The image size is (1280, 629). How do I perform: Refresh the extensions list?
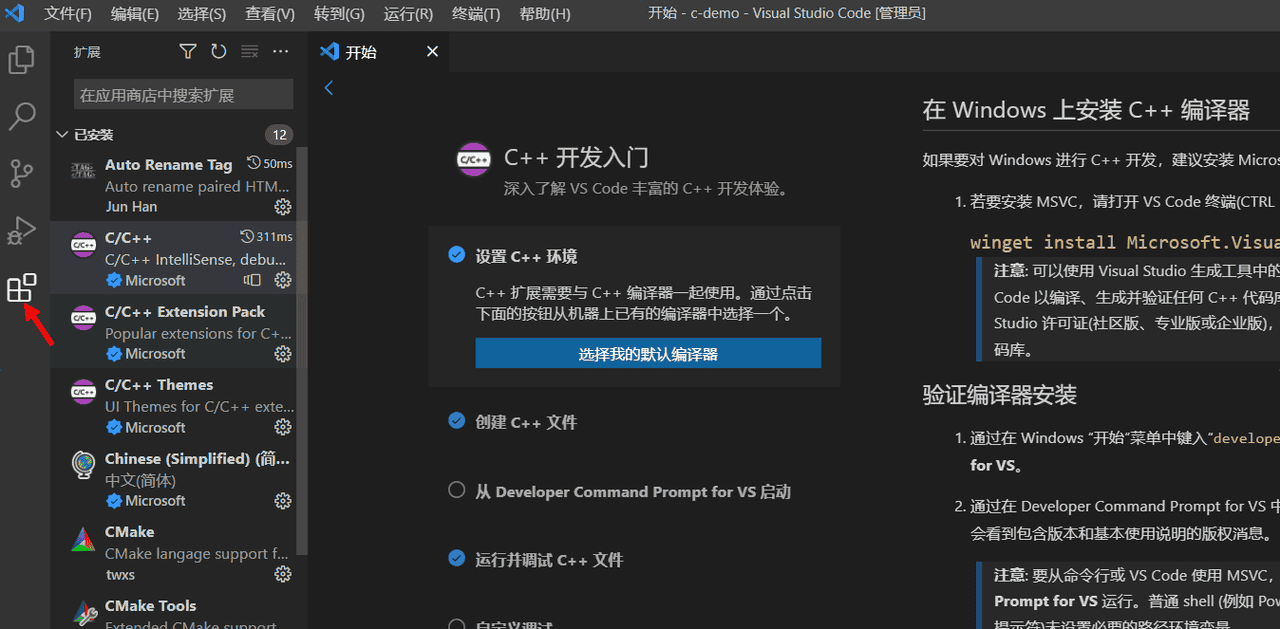click(218, 52)
